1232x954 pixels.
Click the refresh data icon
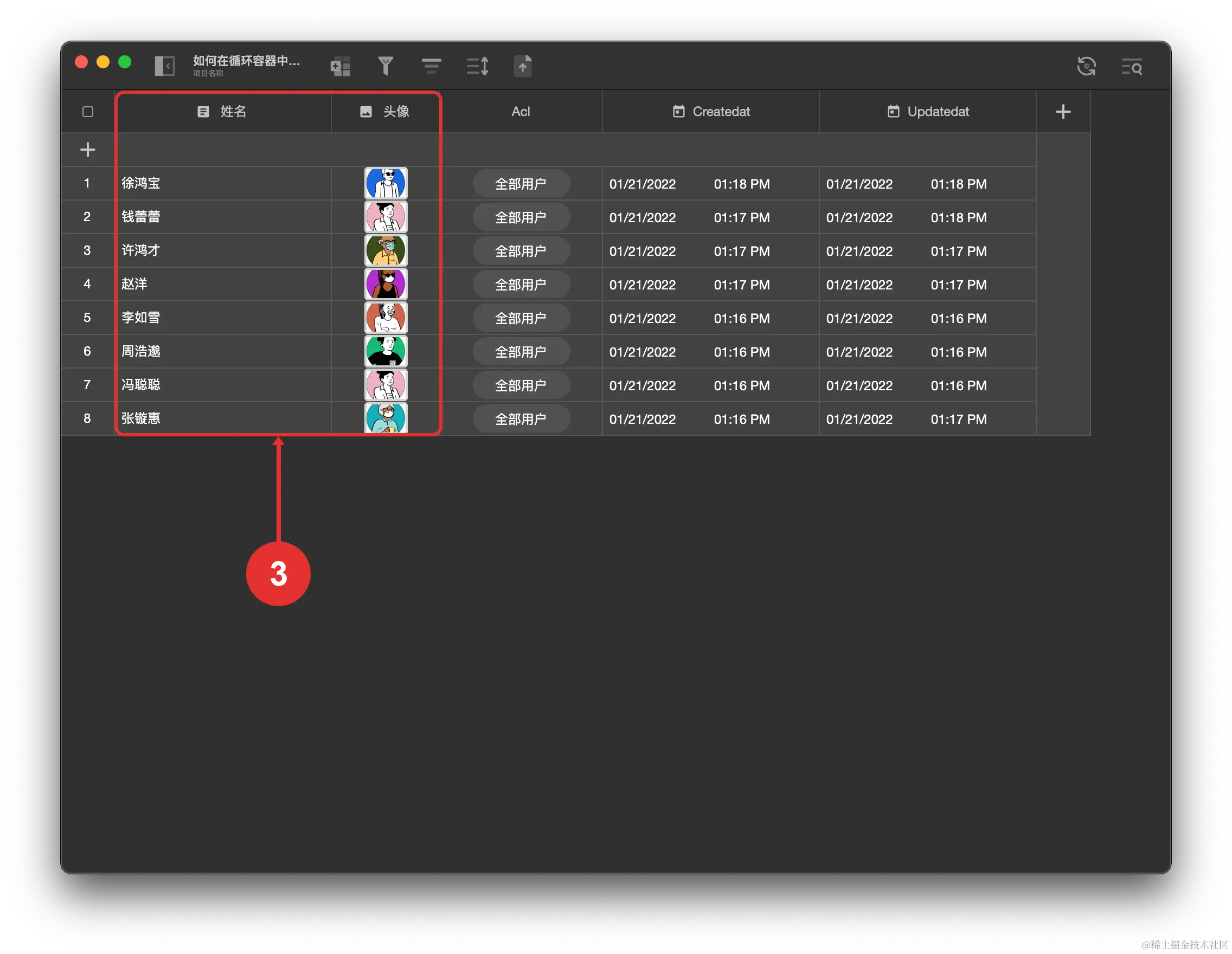click(1086, 67)
